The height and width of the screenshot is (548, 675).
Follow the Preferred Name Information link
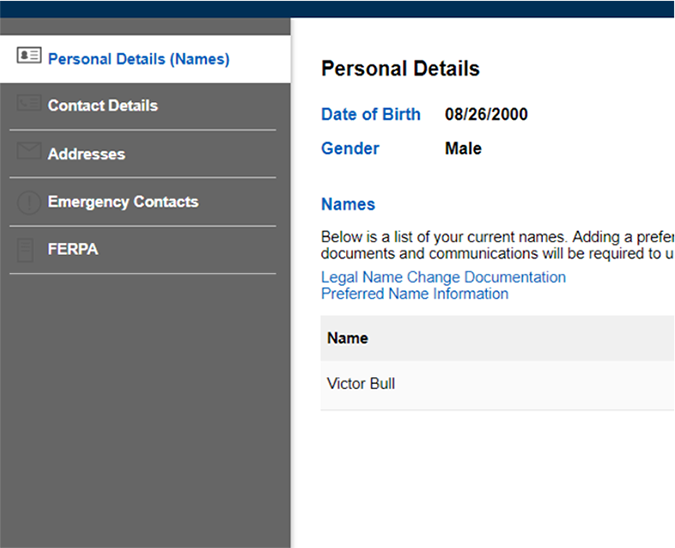(414, 294)
